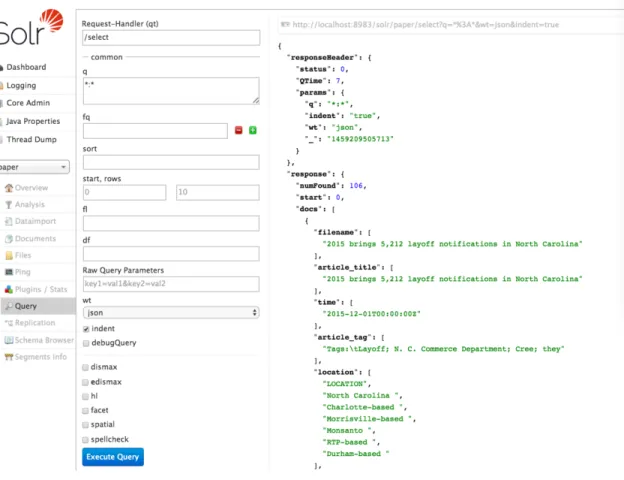624x480 pixels.
Task: Enable the dismax checkbox
Action: coord(85,367)
